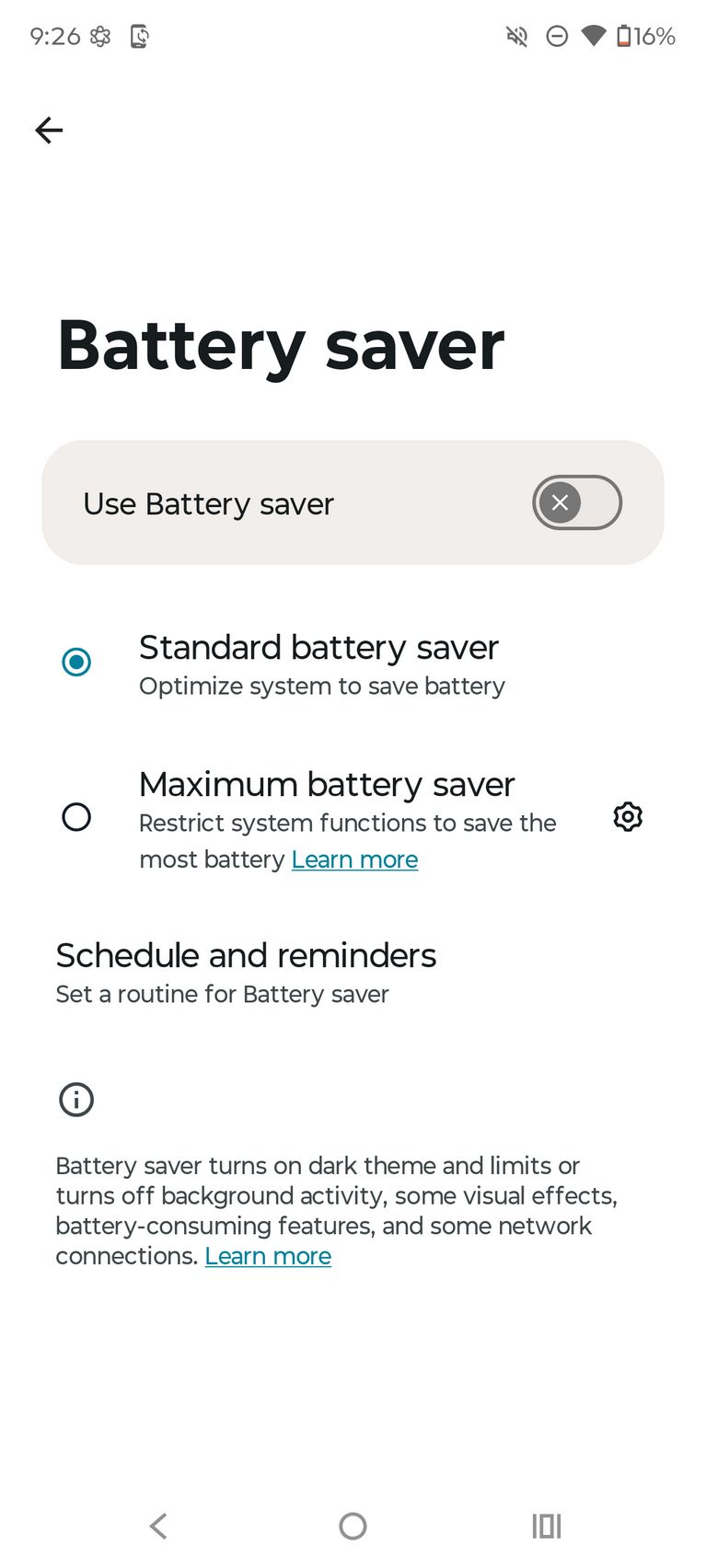Image resolution: width=706 pixels, height=1568 pixels.
Task: Open Learn more link under Maximum saver
Action: point(354,859)
